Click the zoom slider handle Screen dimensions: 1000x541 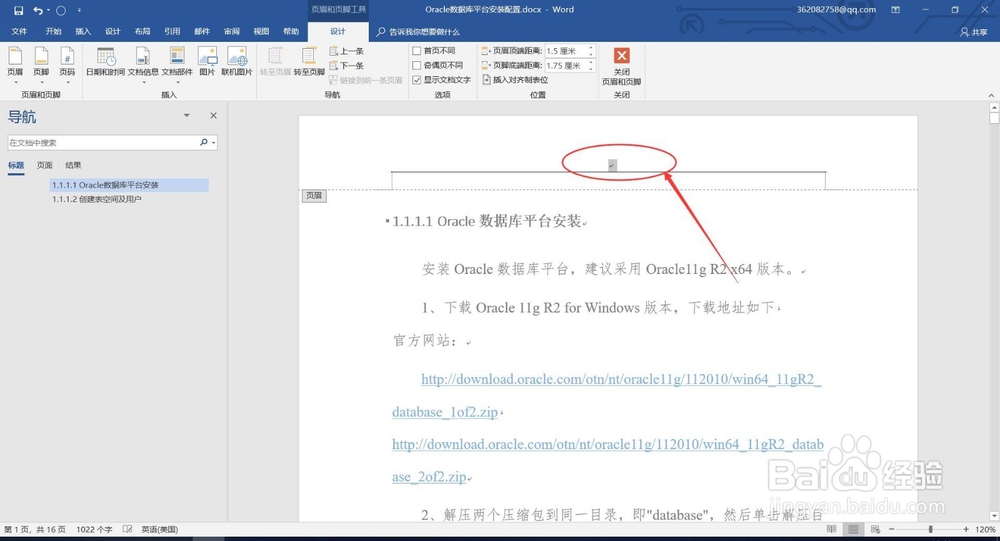click(x=930, y=529)
